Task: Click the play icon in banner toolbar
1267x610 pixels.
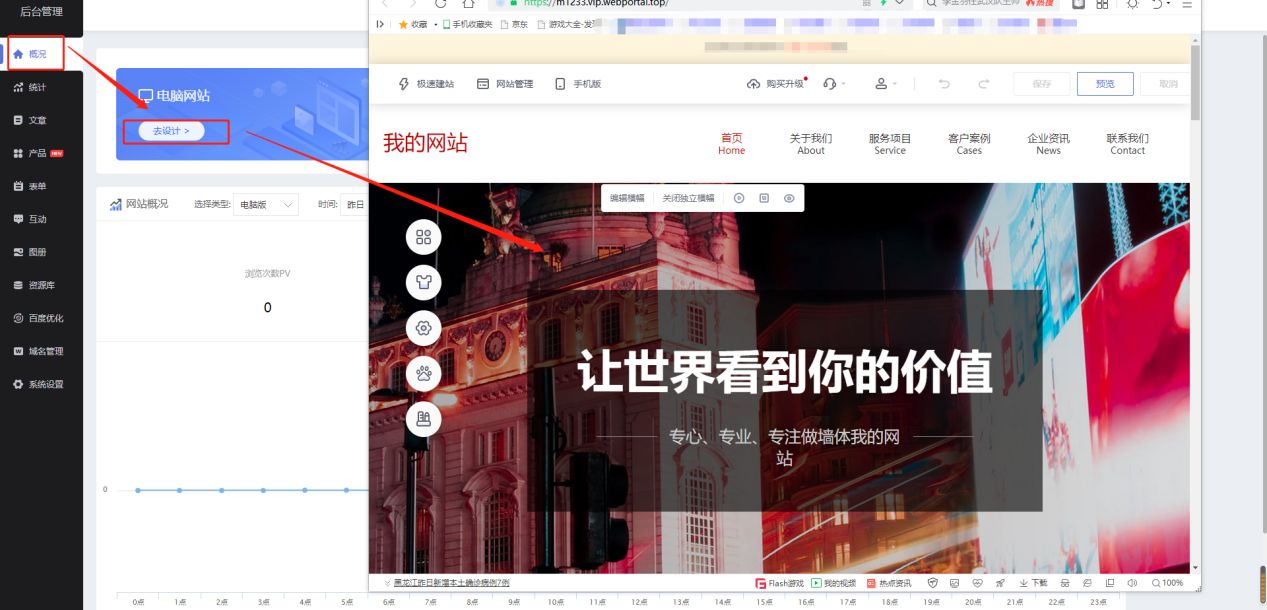Action: click(x=739, y=198)
